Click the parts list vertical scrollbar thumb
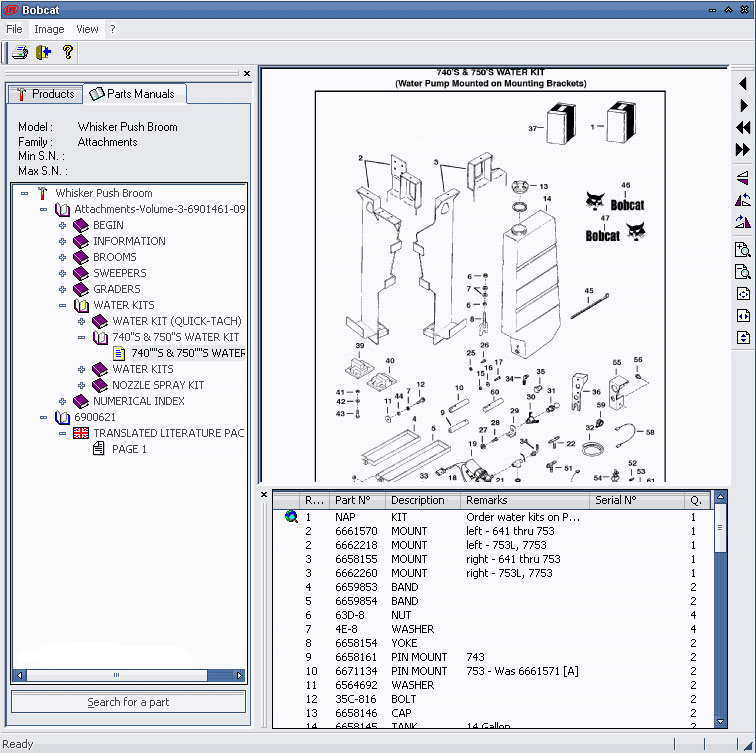Image resolution: width=756 pixels, height=753 pixels. (x=720, y=527)
